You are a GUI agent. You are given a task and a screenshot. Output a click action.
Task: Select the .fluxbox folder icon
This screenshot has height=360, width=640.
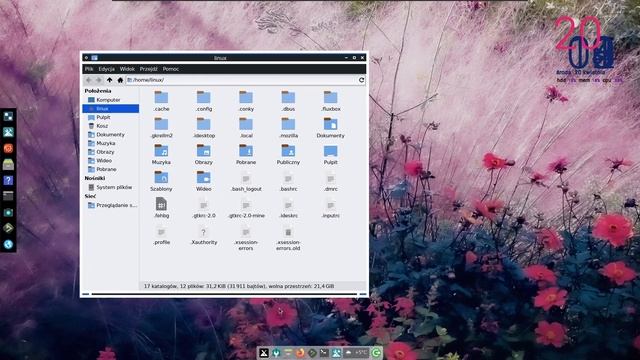tap(330, 97)
